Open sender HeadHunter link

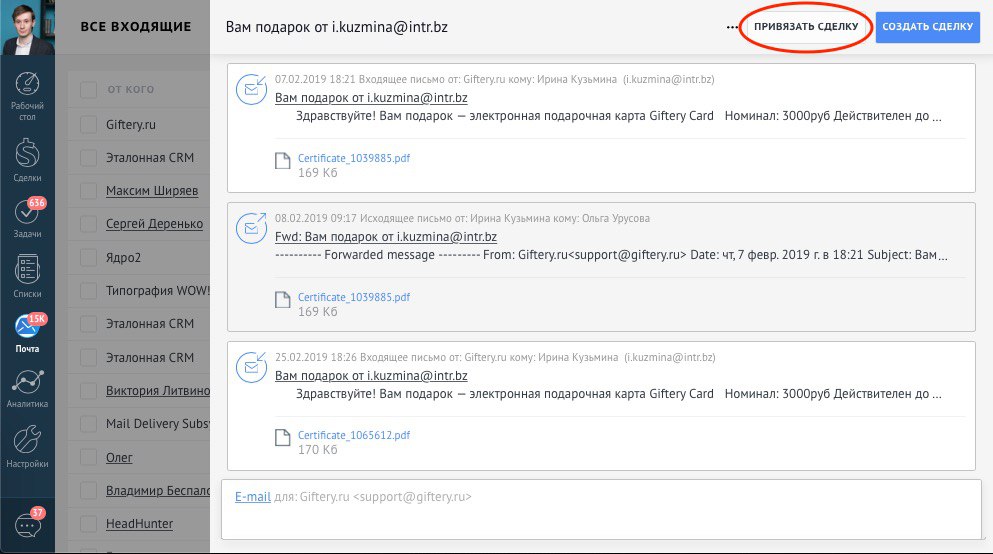139,524
